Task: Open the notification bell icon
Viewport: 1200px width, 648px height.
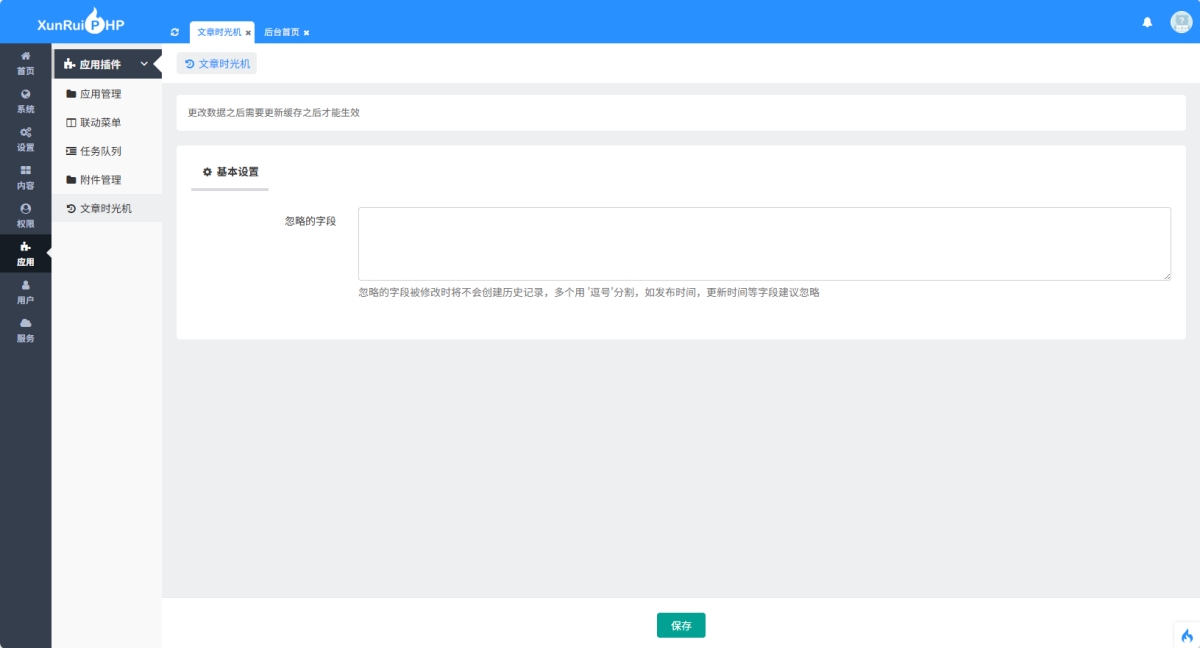Action: click(1147, 21)
